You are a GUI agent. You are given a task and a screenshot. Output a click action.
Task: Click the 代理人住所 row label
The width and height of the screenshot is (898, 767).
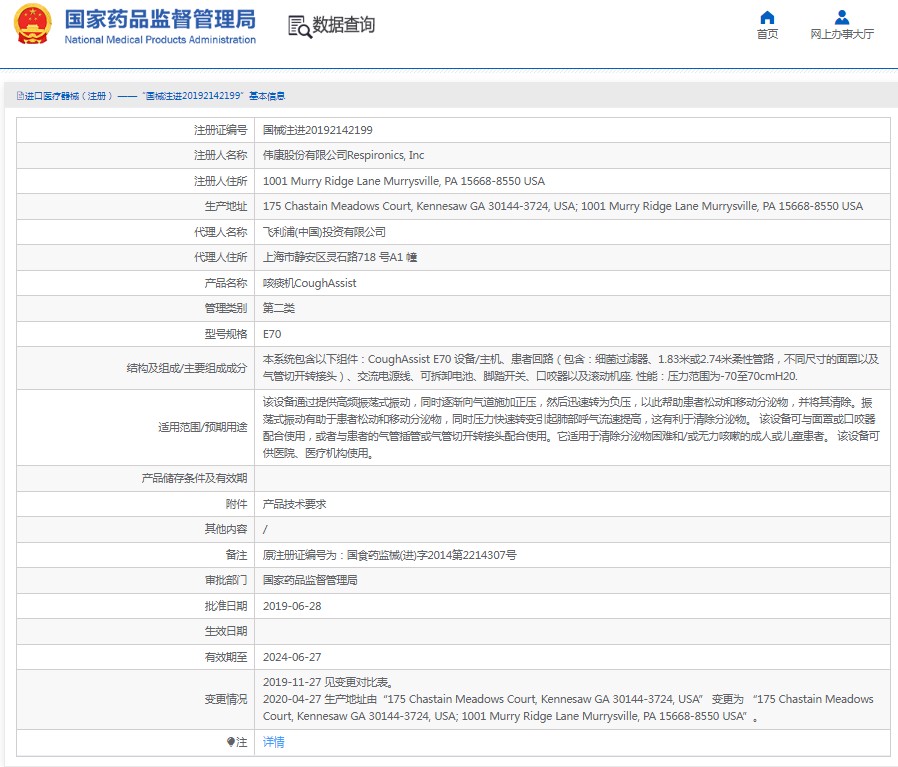(220, 257)
